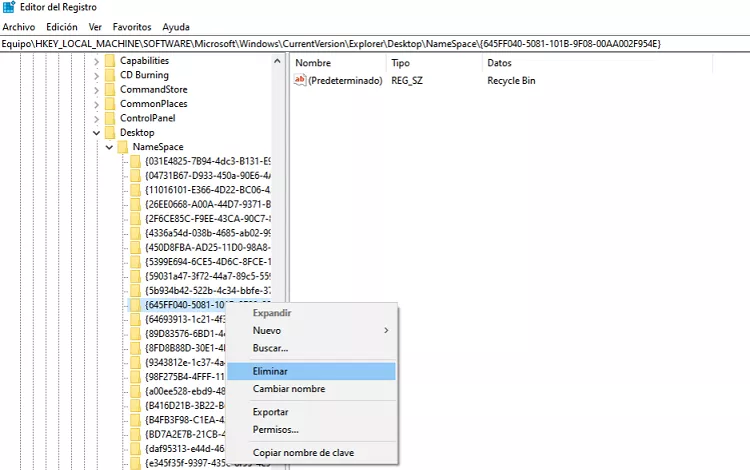Screen dimensions: 750x470
Task: Click the CommandStore folder icon
Action: point(110,89)
